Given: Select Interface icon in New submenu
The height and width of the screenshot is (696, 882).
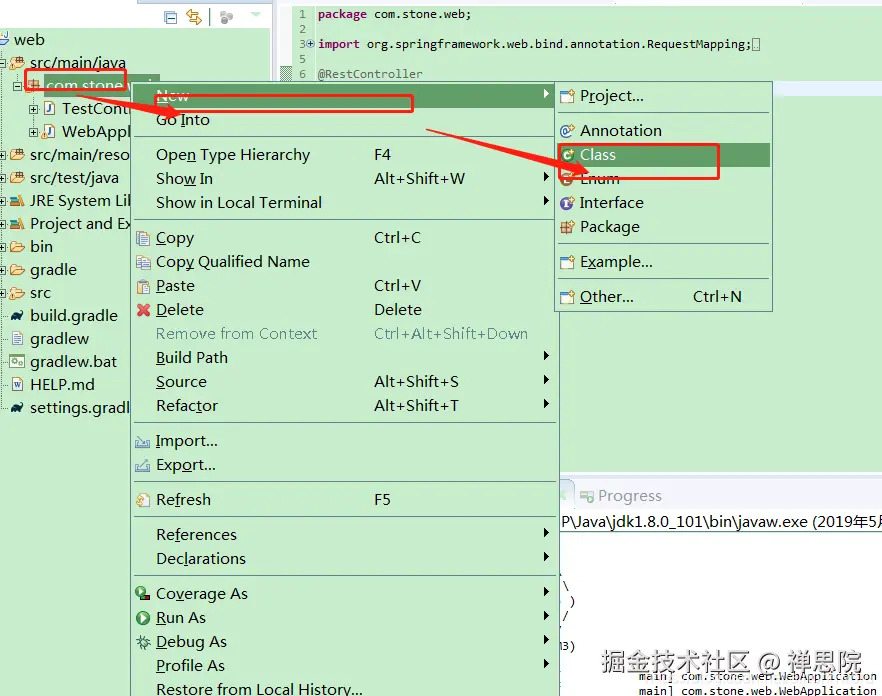Looking at the screenshot, I should point(567,203).
